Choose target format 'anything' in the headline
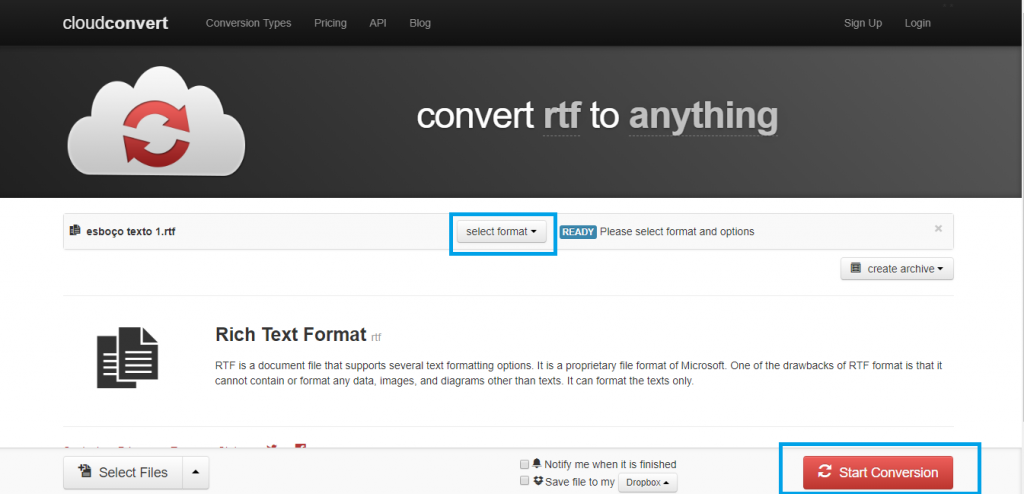The width and height of the screenshot is (1024, 494). pyautogui.click(x=703, y=117)
